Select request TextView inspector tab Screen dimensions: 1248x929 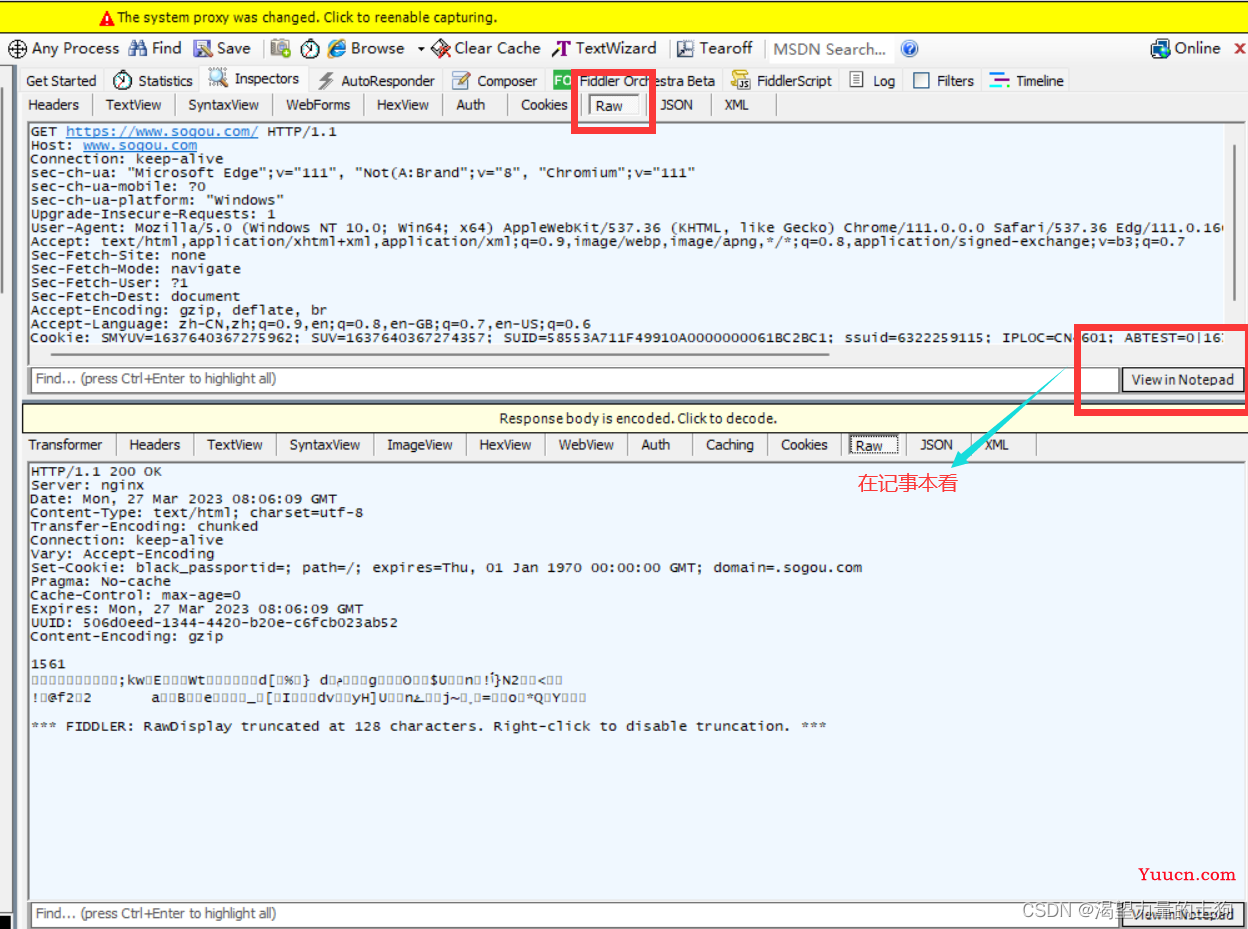click(x=133, y=105)
